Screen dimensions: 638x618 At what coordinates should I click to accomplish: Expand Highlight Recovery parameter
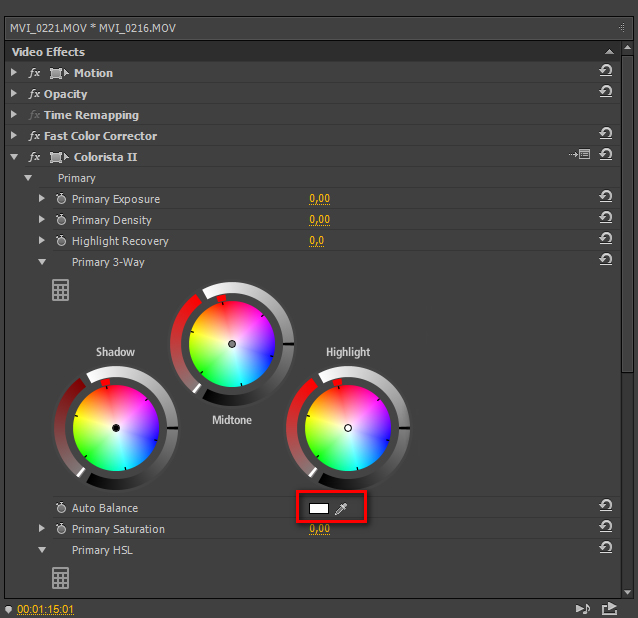42,240
